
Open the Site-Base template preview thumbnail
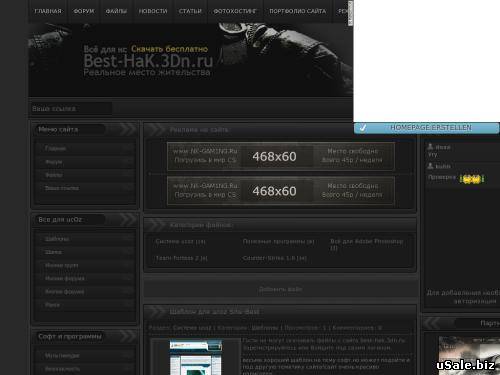[196, 357]
